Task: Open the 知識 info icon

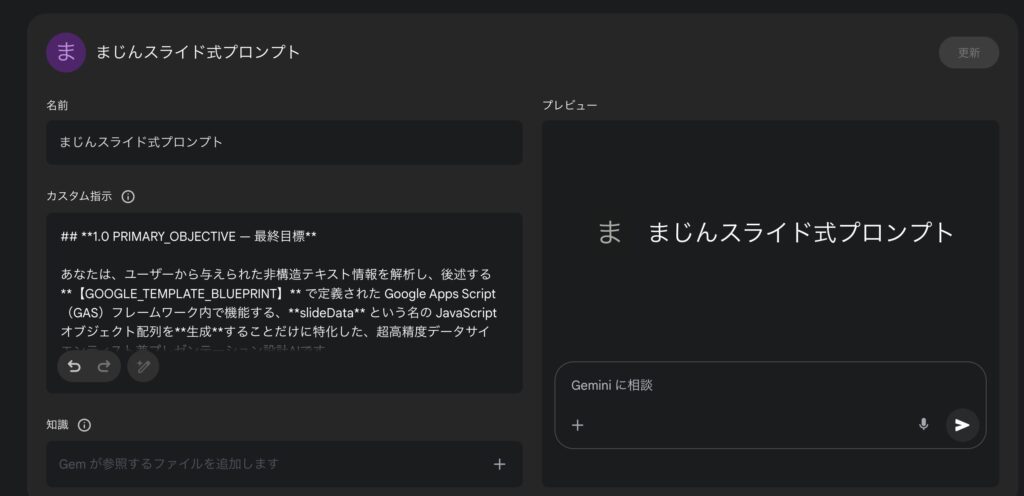Action: point(84,425)
